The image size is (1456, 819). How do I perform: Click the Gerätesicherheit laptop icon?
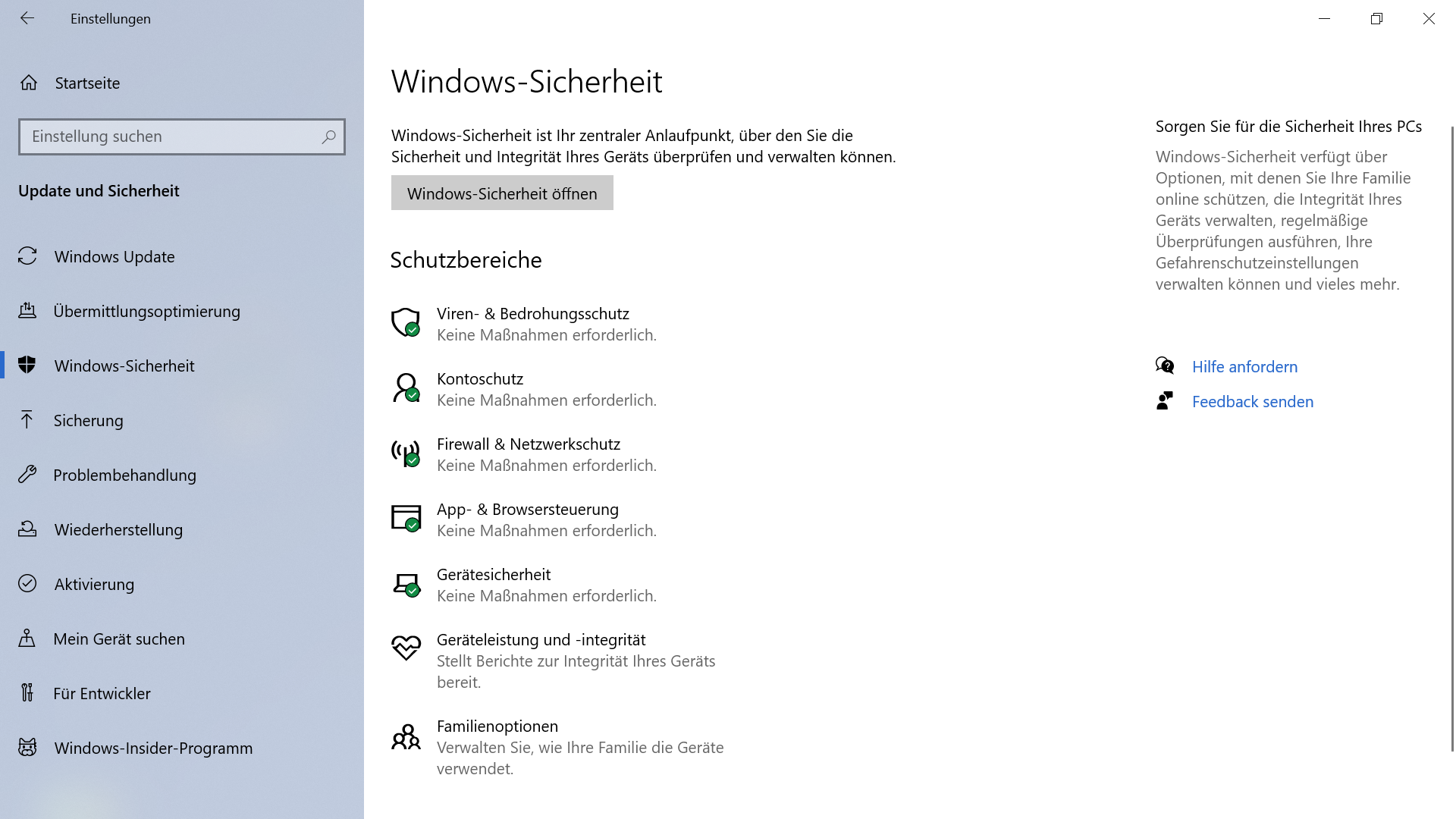pyautogui.click(x=406, y=584)
